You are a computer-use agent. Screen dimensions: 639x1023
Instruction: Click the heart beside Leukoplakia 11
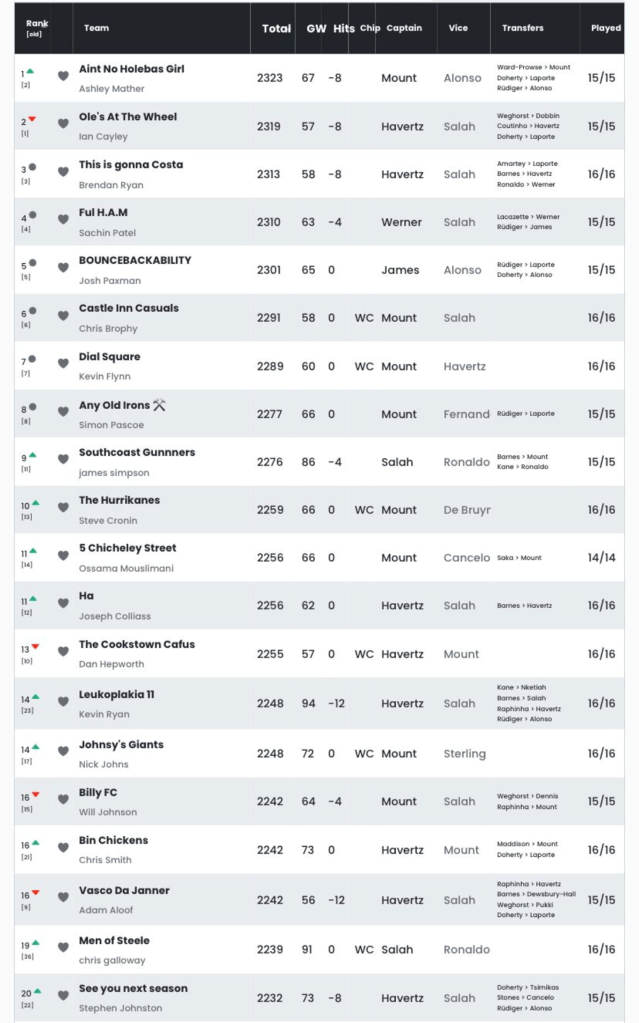pyautogui.click(x=63, y=702)
